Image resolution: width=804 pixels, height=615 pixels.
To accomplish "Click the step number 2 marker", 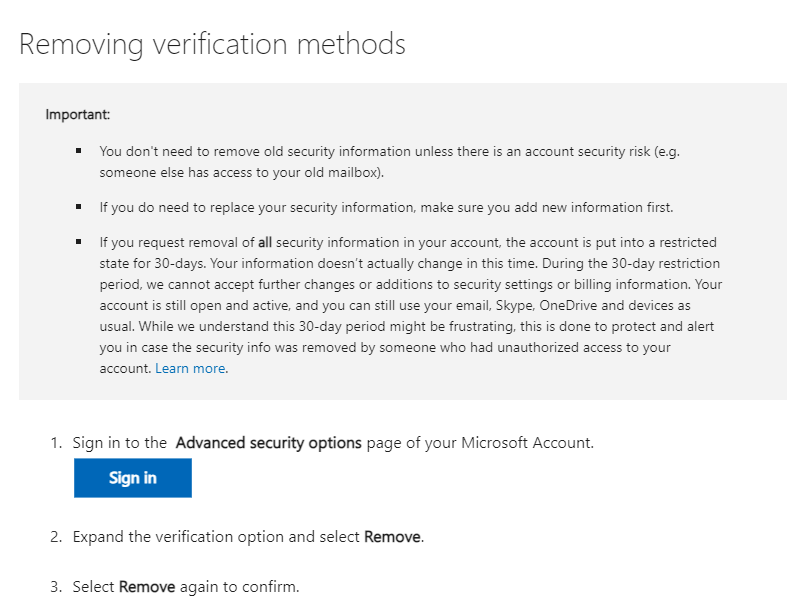I will (56, 536).
